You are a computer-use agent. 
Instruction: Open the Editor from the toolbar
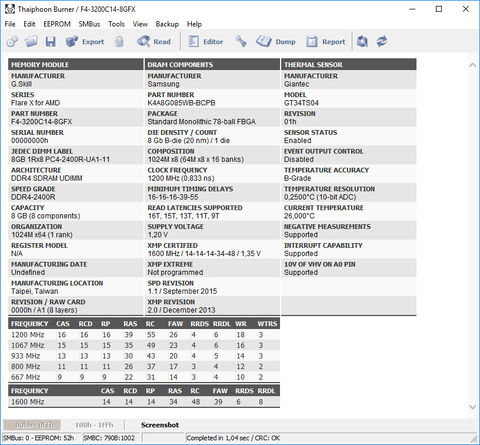point(205,41)
